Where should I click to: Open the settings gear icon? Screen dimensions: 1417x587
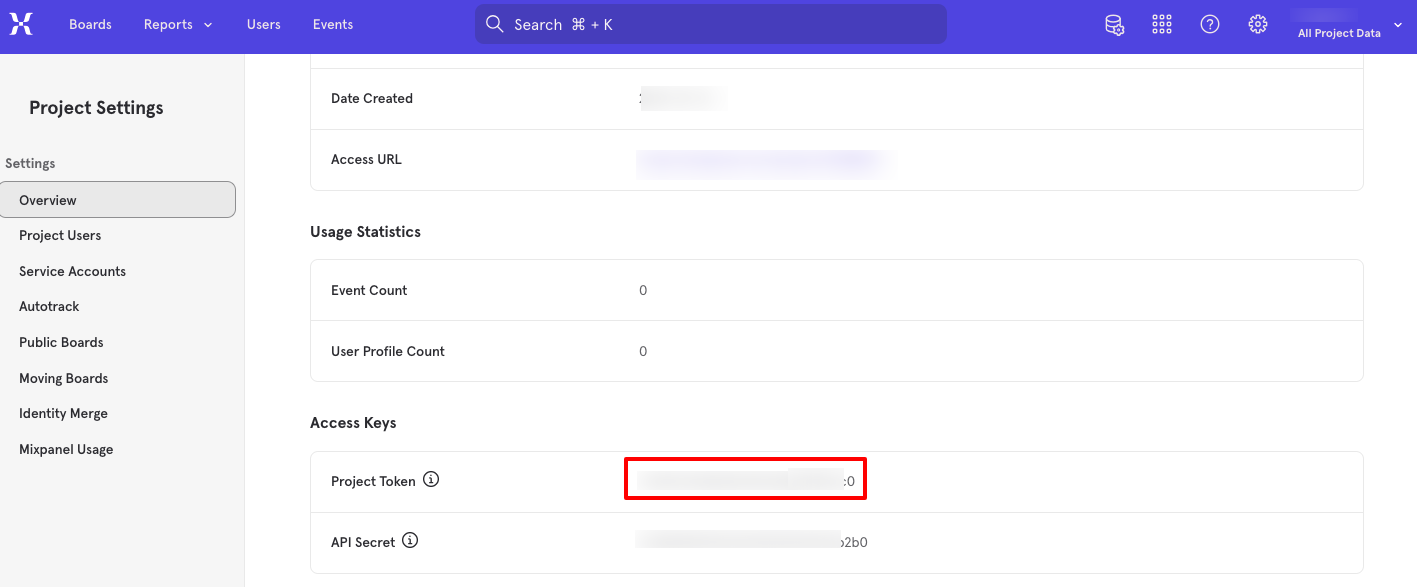point(1257,24)
